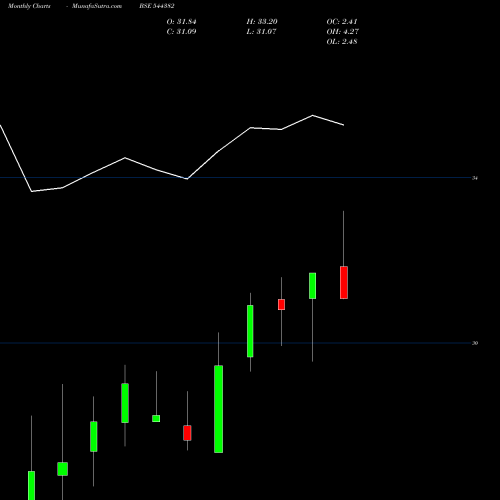Click the small red candle near 31
The width and height of the screenshot is (500, 500).
pos(281,304)
